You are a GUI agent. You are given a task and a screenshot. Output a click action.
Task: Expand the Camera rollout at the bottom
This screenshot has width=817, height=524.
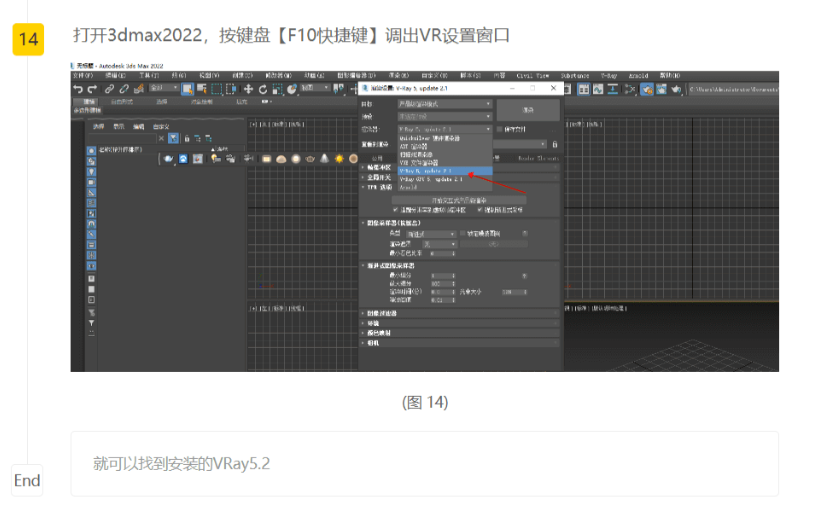(x=373, y=342)
